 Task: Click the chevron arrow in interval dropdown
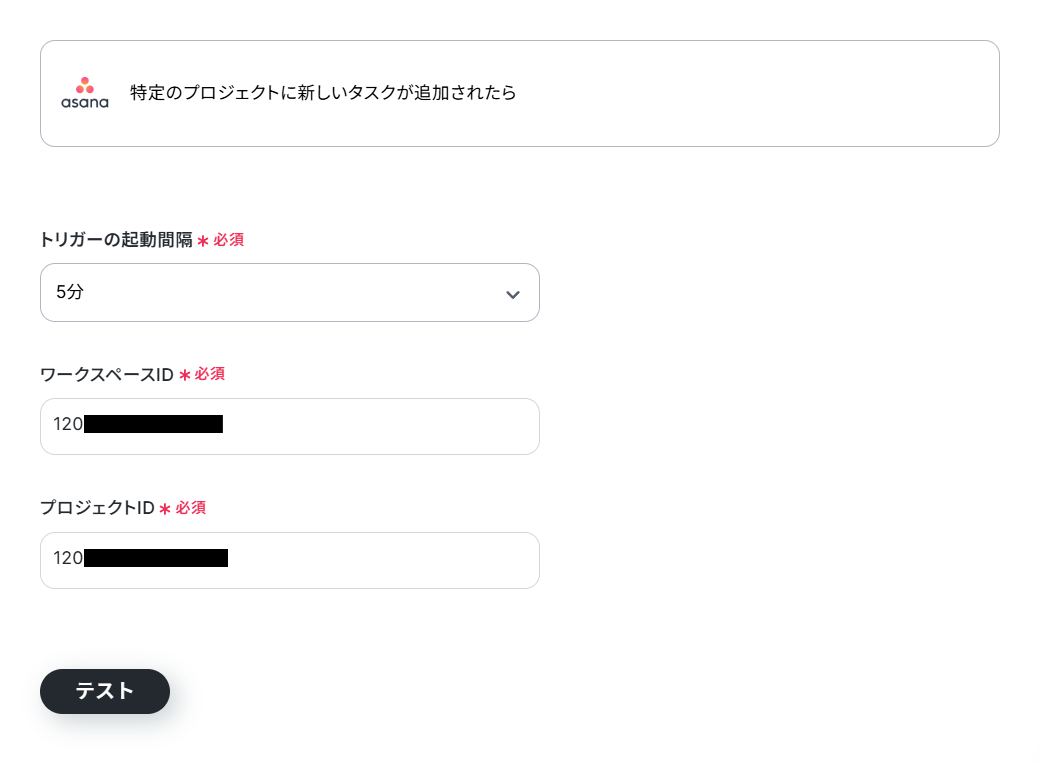513,294
